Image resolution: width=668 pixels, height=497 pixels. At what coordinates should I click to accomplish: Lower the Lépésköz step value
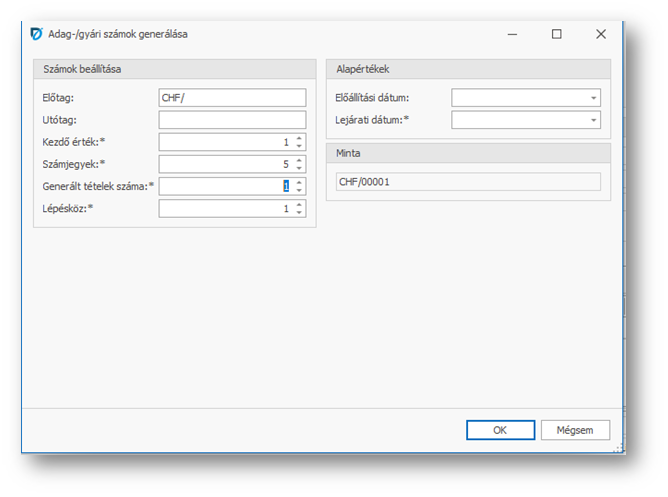pyautogui.click(x=299, y=213)
